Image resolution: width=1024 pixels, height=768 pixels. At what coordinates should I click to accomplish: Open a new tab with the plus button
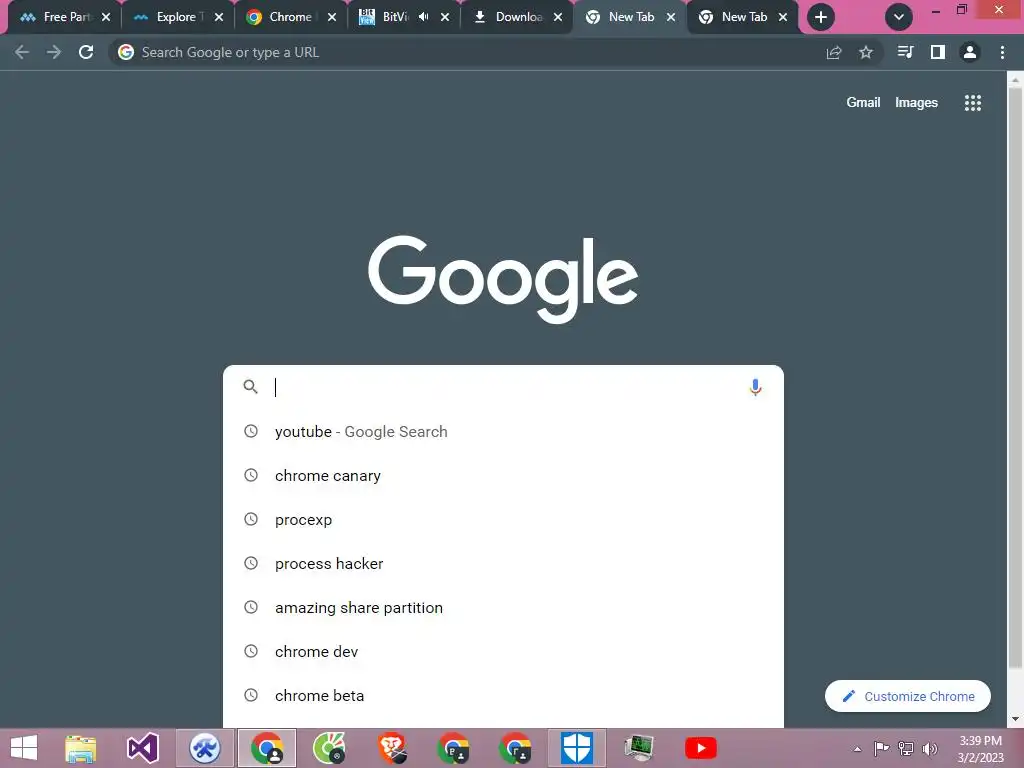pos(821,17)
